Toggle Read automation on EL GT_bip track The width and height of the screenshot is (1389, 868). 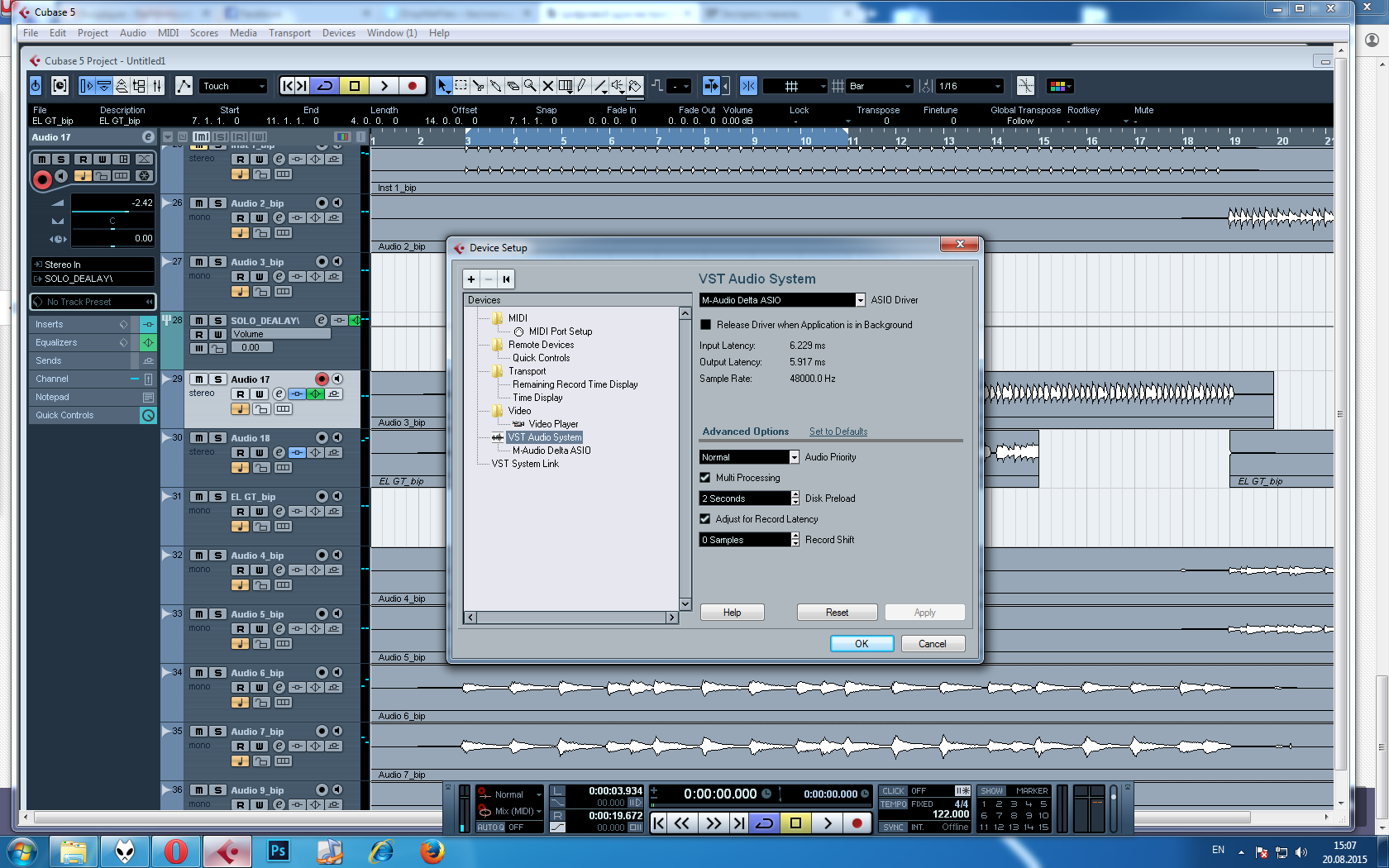tap(240, 511)
